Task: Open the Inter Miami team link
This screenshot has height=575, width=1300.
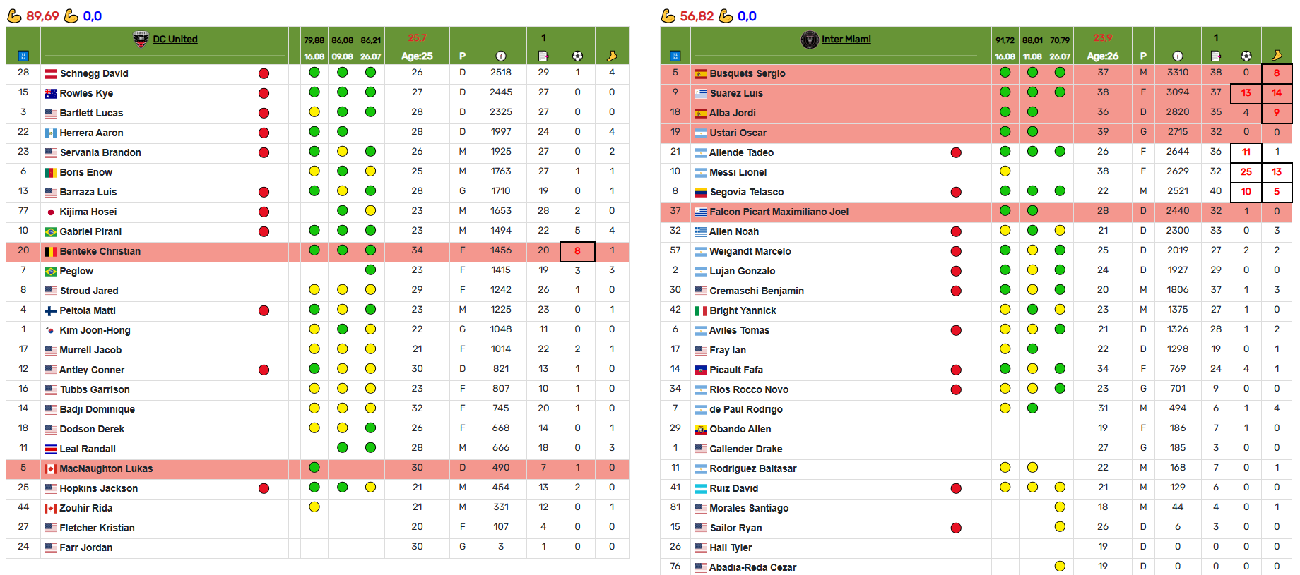Action: [846, 39]
